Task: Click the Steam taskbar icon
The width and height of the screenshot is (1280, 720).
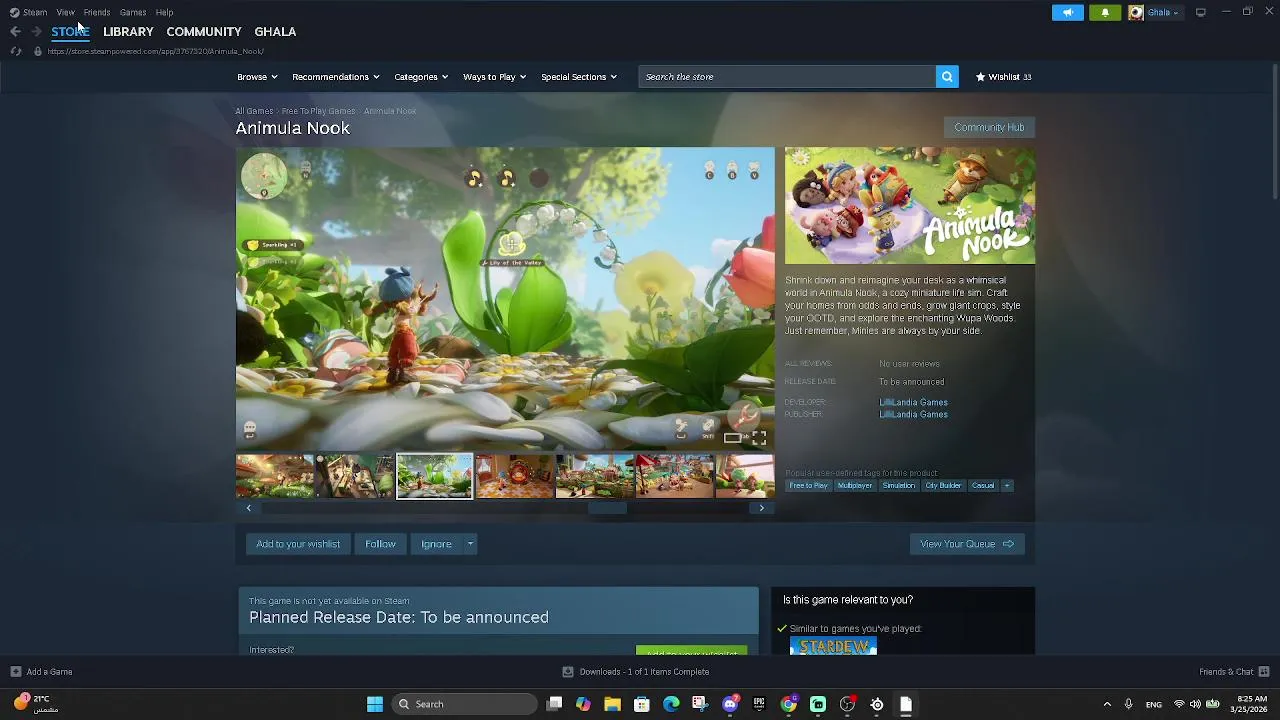Action: point(877,704)
